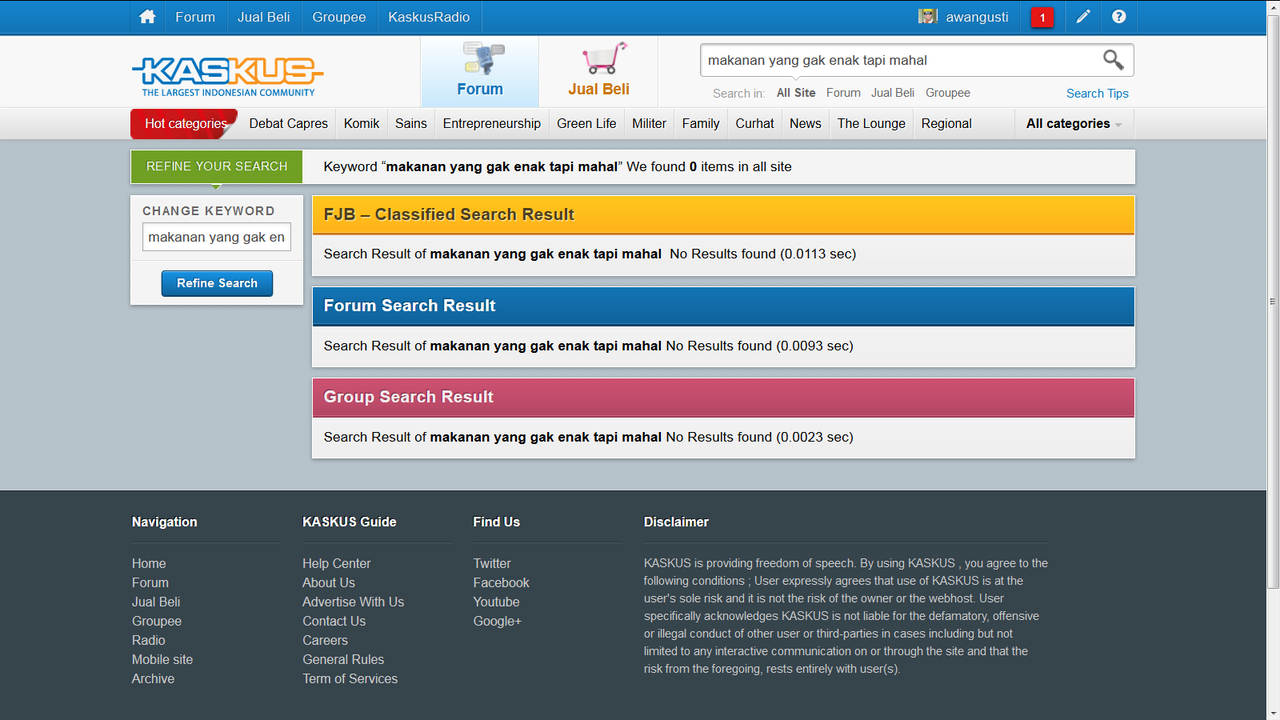Screen dimensions: 1280x720
Task: Open Jual Beli link in footer
Action: coord(156,602)
